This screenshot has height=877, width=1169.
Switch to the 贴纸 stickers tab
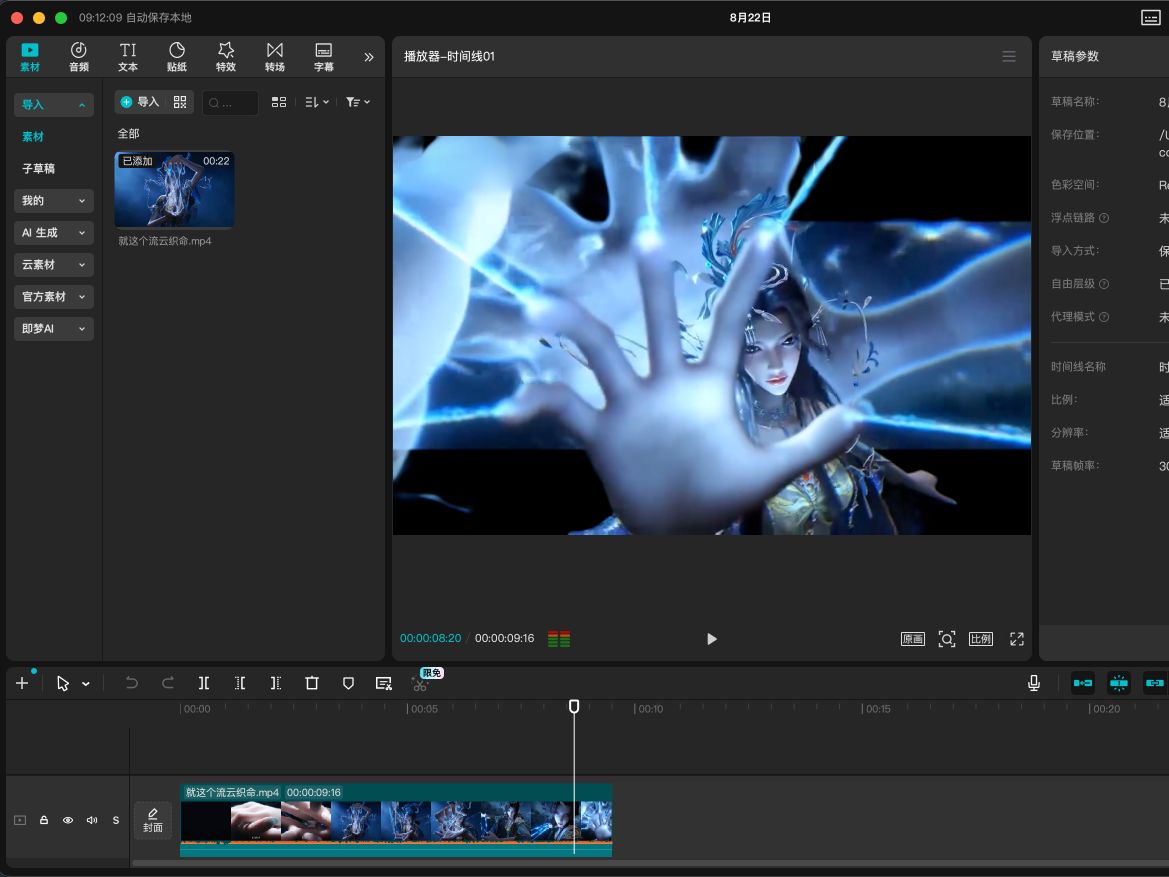[177, 57]
